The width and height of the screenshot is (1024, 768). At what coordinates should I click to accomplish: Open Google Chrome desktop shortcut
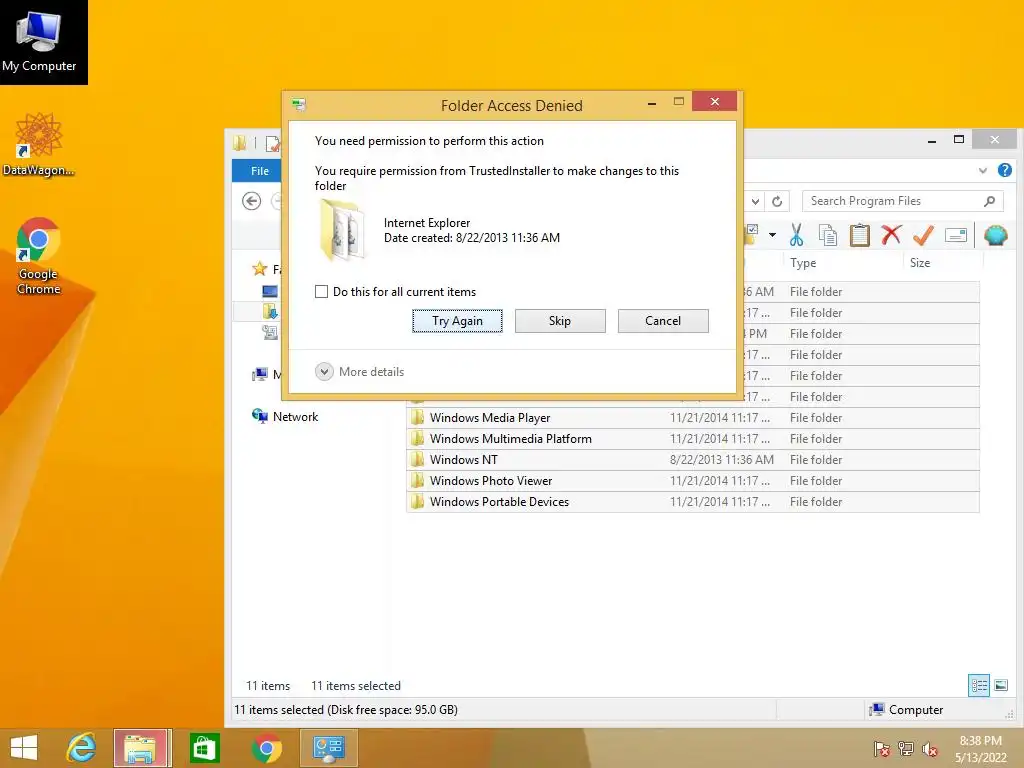pyautogui.click(x=39, y=256)
